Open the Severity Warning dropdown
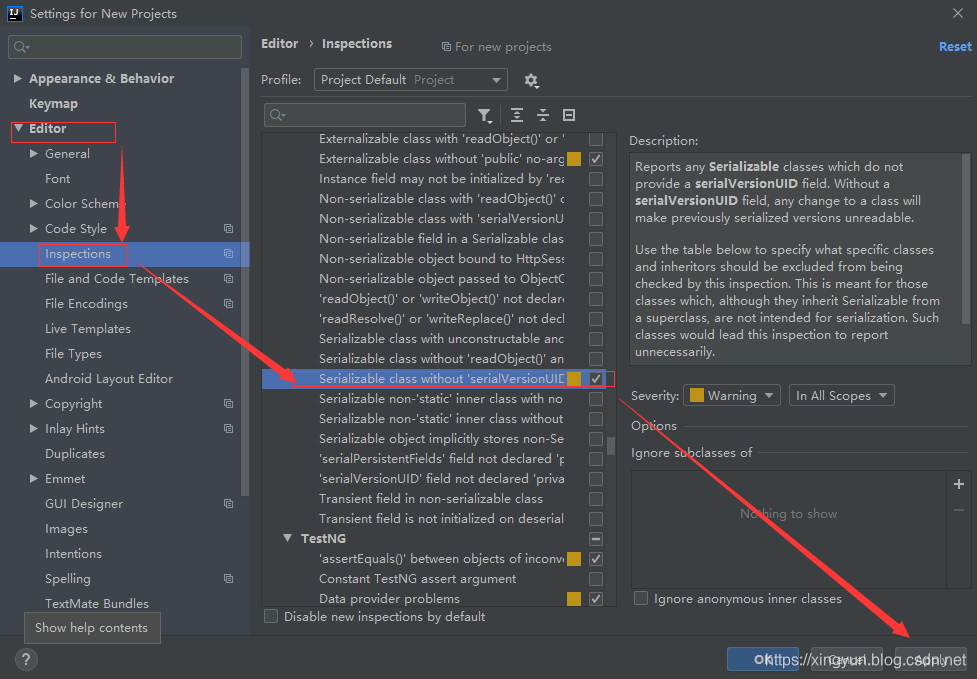977x679 pixels. tap(732, 396)
